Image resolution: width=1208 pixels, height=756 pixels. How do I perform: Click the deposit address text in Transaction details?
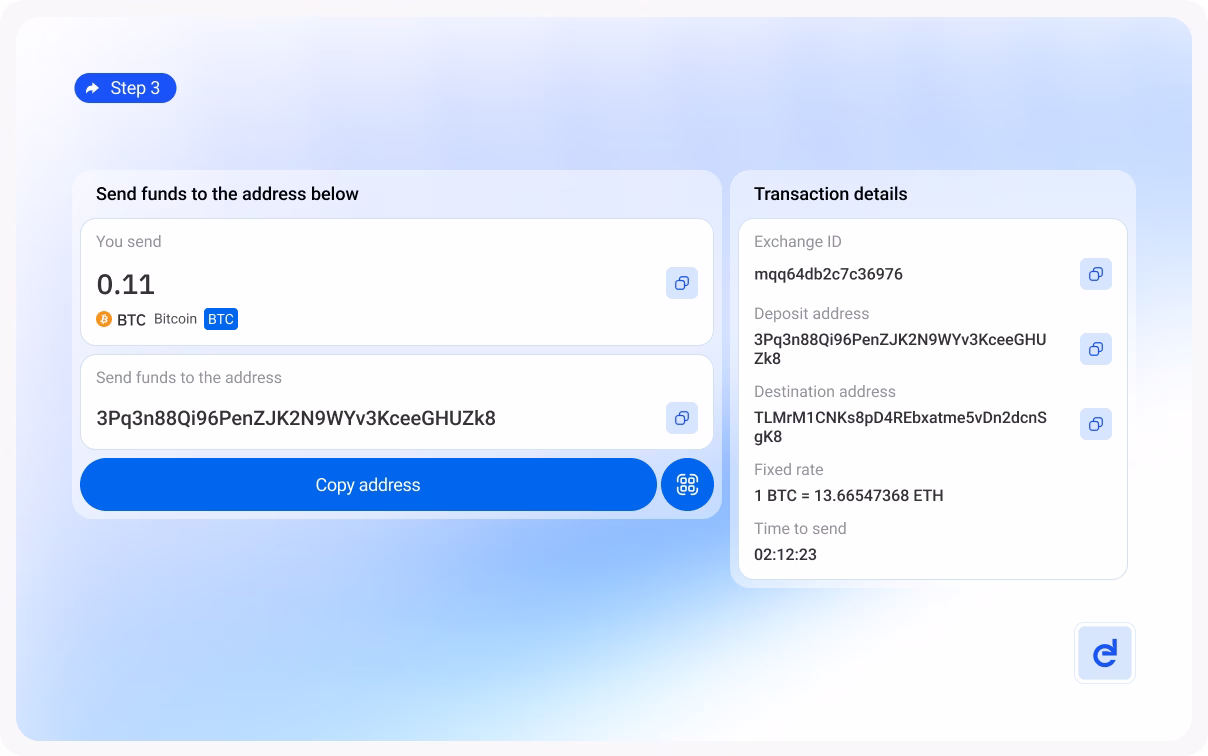pyautogui.click(x=900, y=349)
